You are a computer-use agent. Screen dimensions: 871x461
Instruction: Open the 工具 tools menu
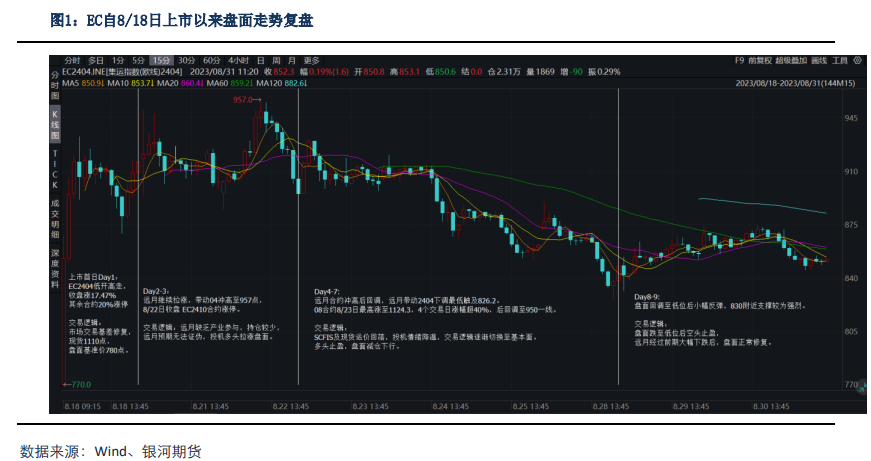pyautogui.click(x=840, y=61)
